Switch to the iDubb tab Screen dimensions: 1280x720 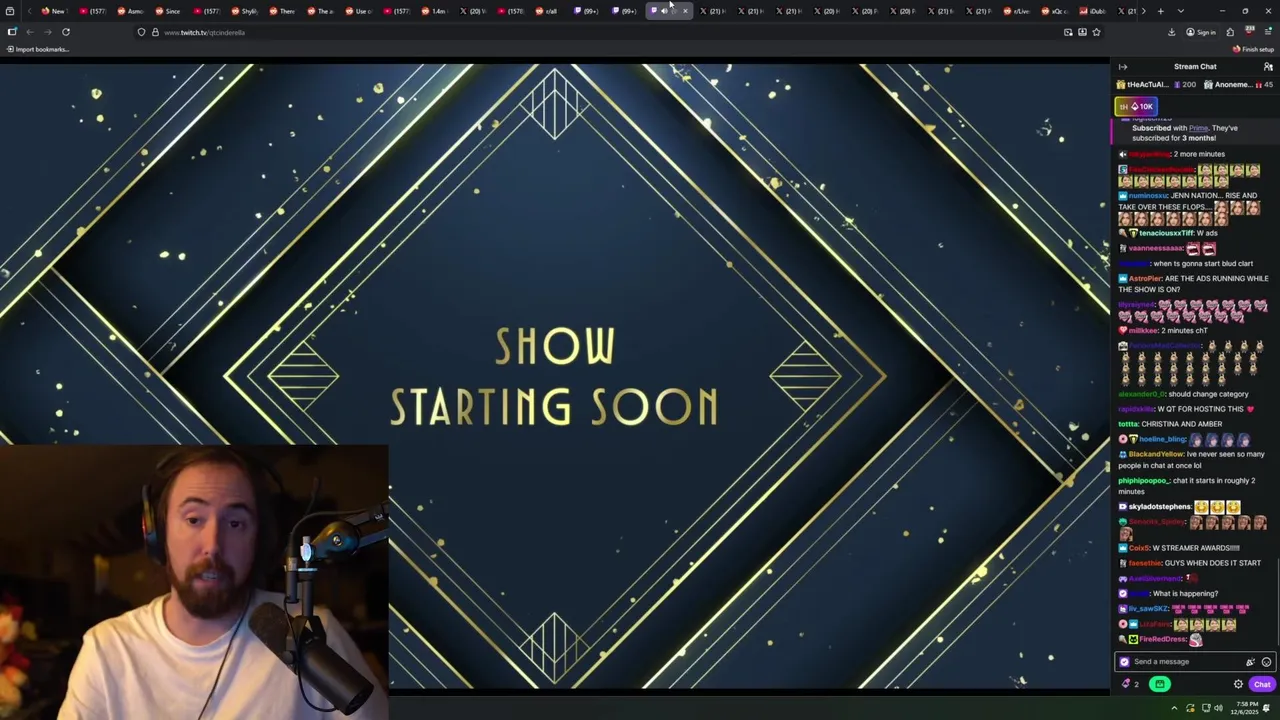[x=1092, y=11]
